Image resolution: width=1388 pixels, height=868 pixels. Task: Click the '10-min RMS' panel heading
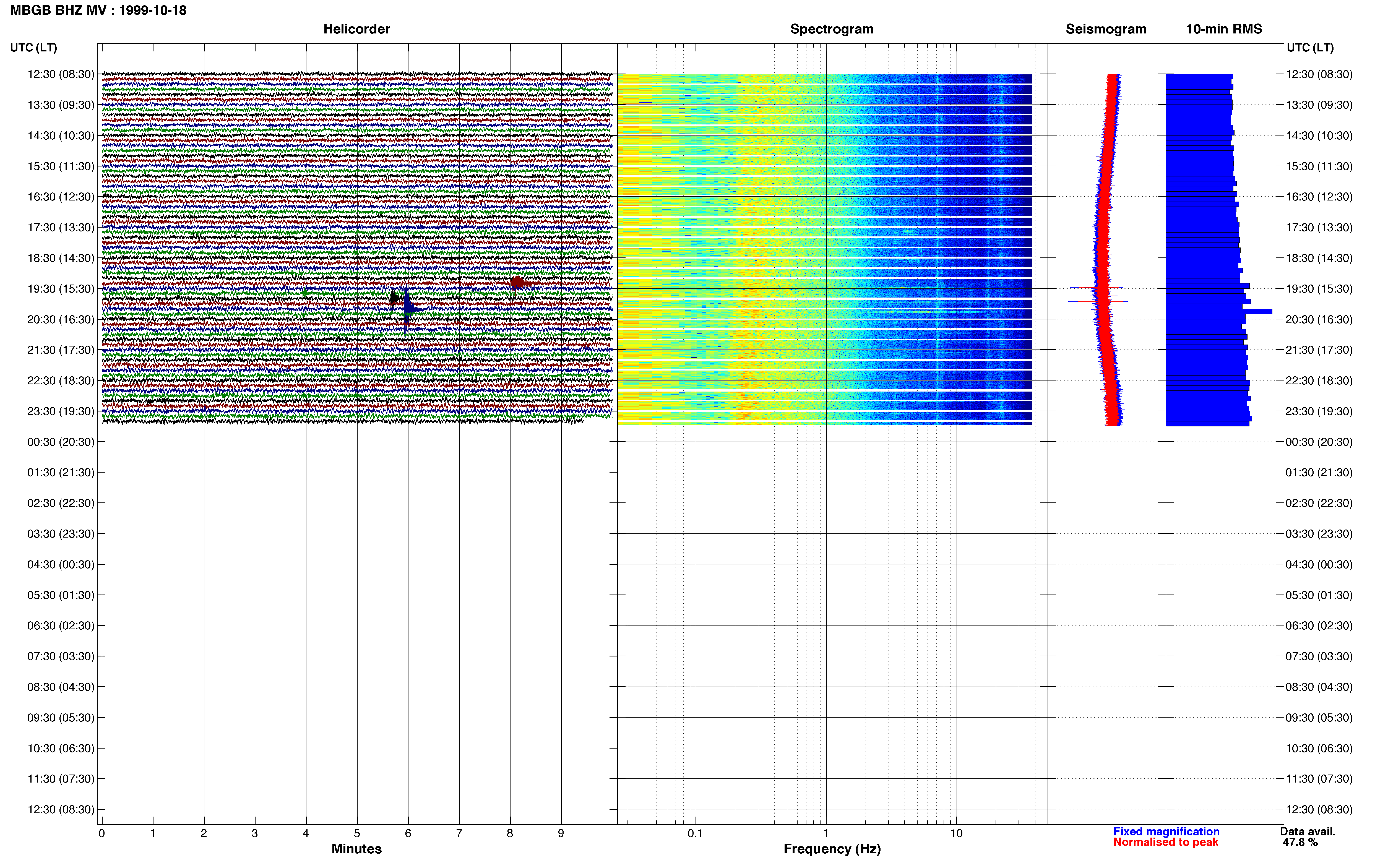pos(1224,29)
